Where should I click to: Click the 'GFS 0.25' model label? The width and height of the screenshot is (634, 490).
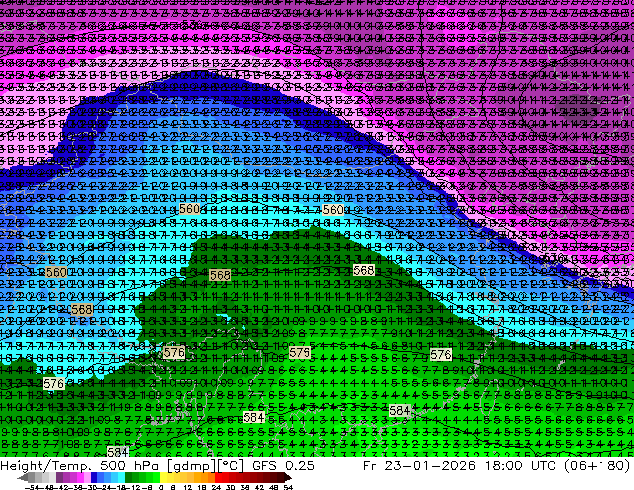tap(283, 465)
